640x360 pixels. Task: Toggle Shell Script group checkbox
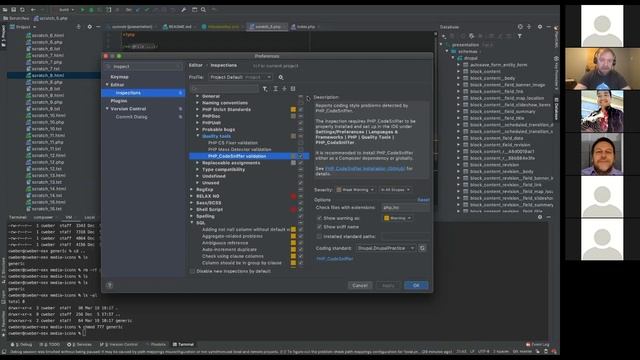tap(301, 209)
